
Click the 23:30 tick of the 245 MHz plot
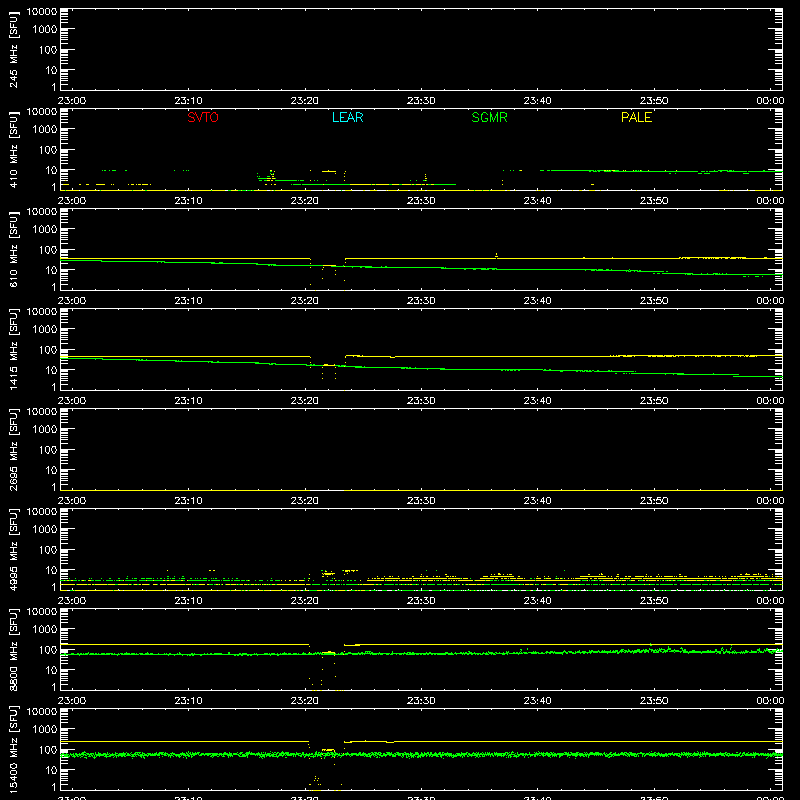[421, 101]
